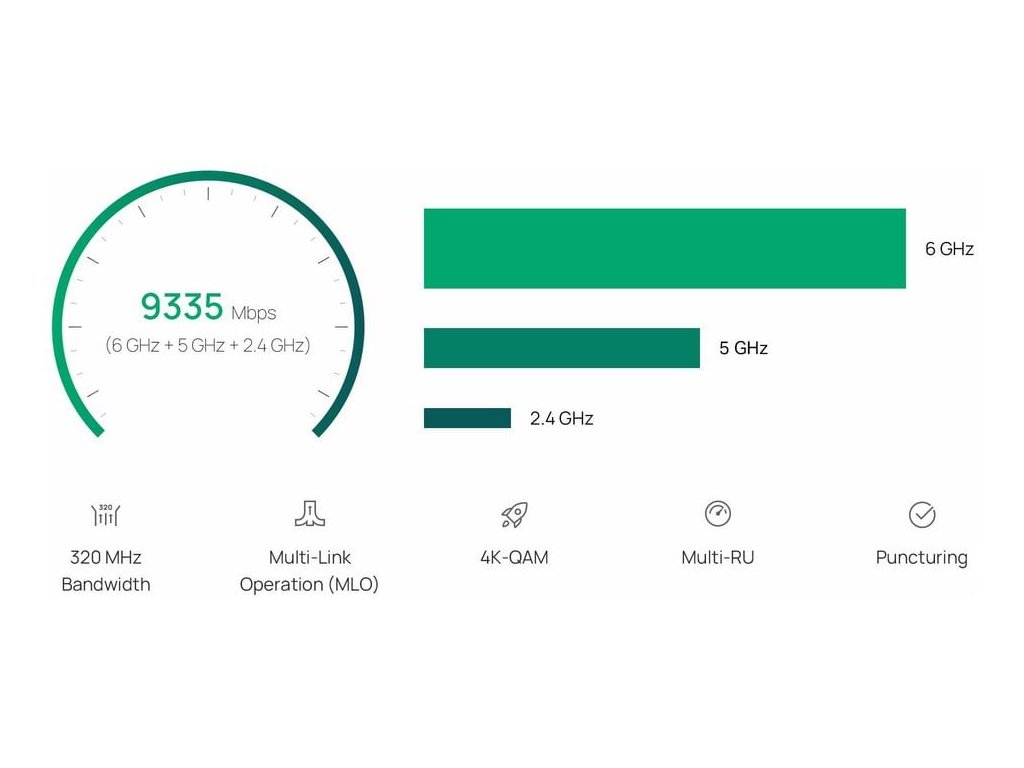The image size is (1024, 768).
Task: Click the '5 GHz' bar label
Action: pos(743,348)
